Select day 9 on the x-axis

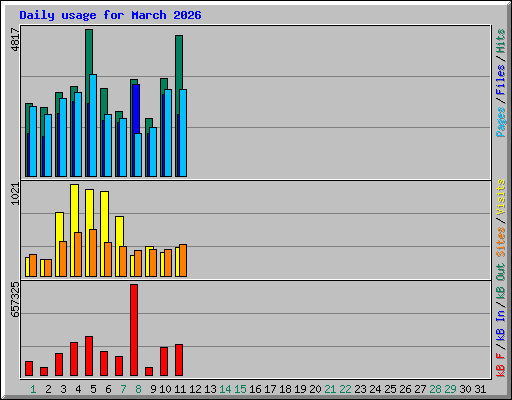(153, 389)
